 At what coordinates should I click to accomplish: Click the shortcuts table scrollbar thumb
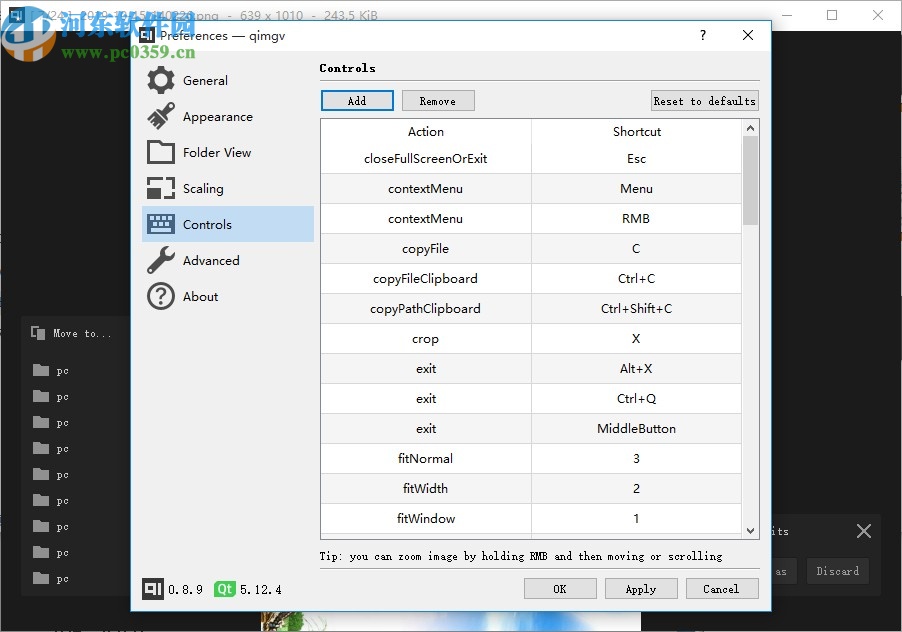pos(750,181)
